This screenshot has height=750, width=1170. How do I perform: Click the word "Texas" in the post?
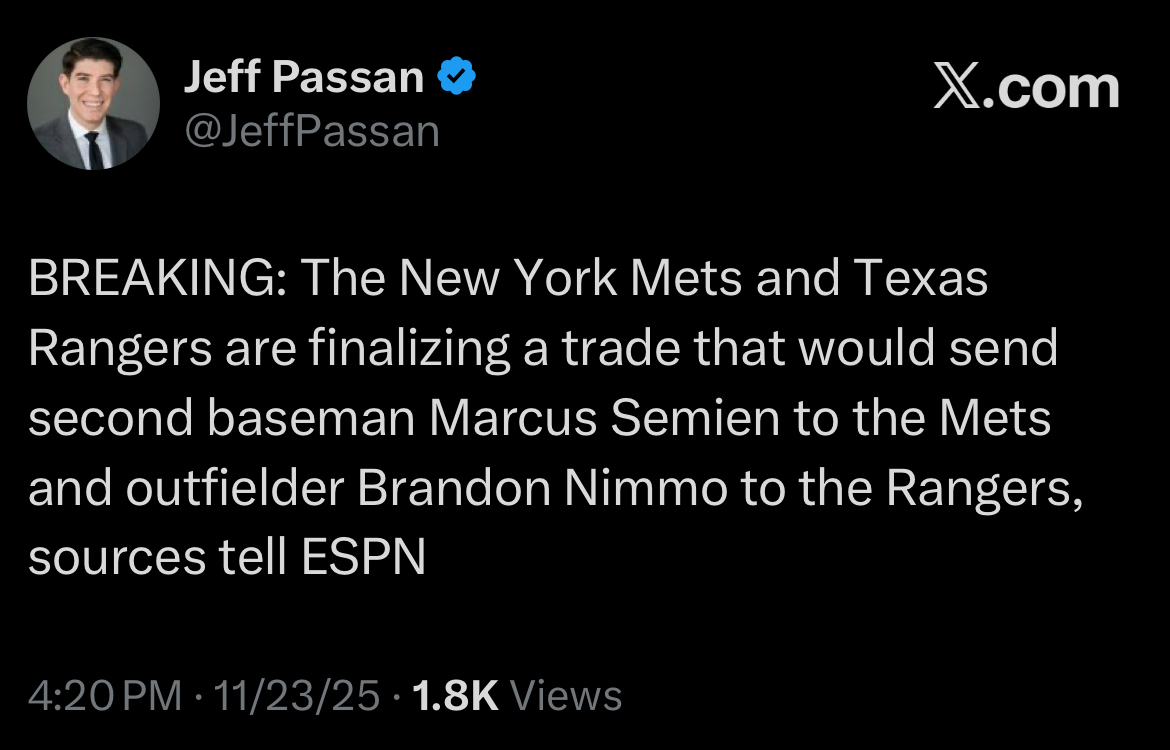tap(921, 281)
